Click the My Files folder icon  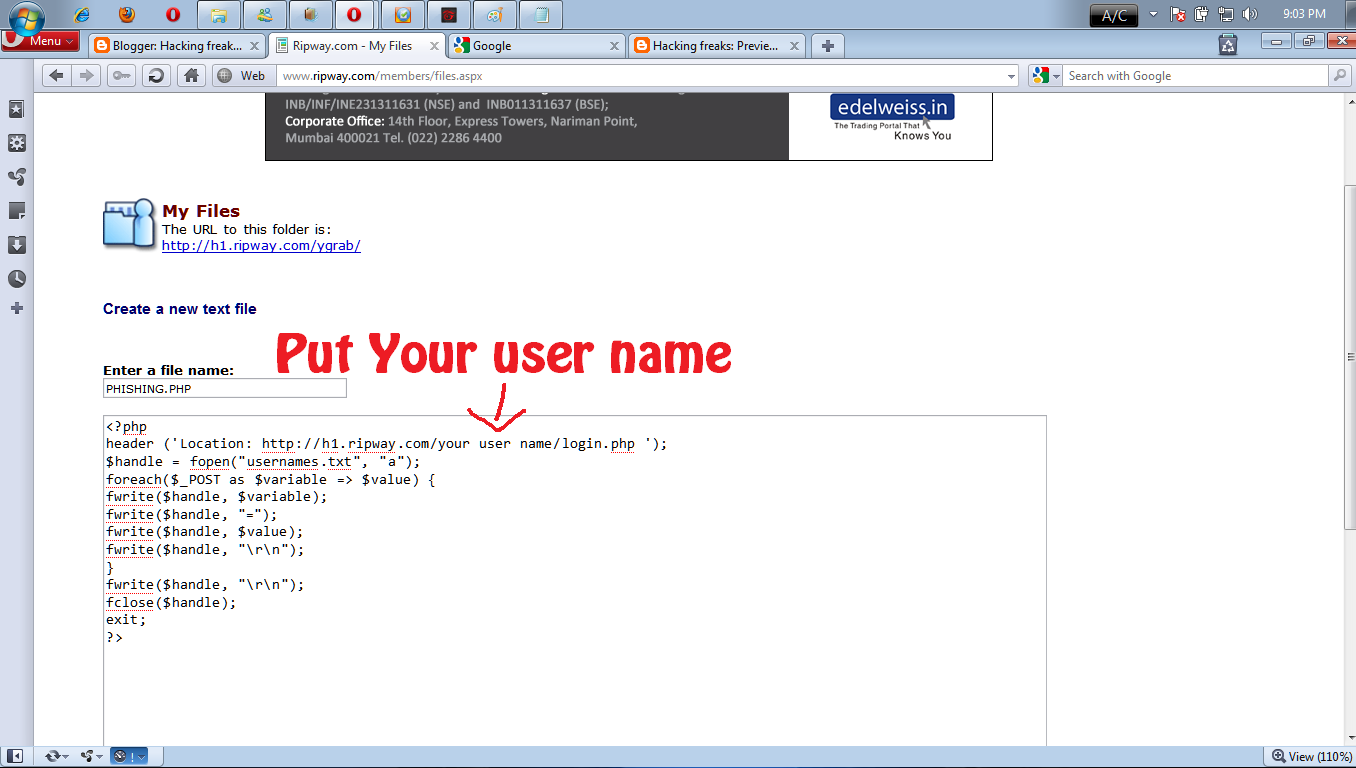pos(129,224)
